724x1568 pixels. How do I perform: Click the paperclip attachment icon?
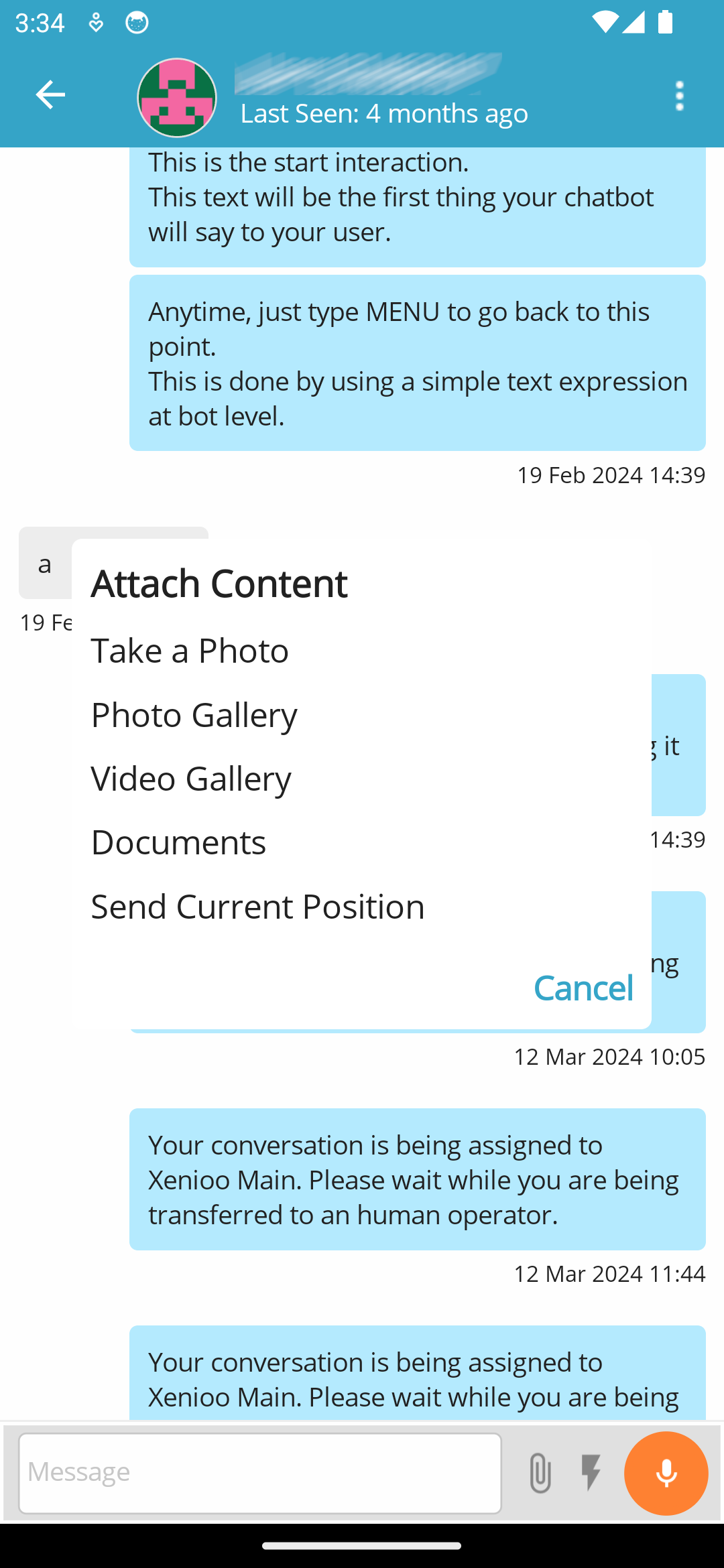pyautogui.click(x=540, y=1473)
